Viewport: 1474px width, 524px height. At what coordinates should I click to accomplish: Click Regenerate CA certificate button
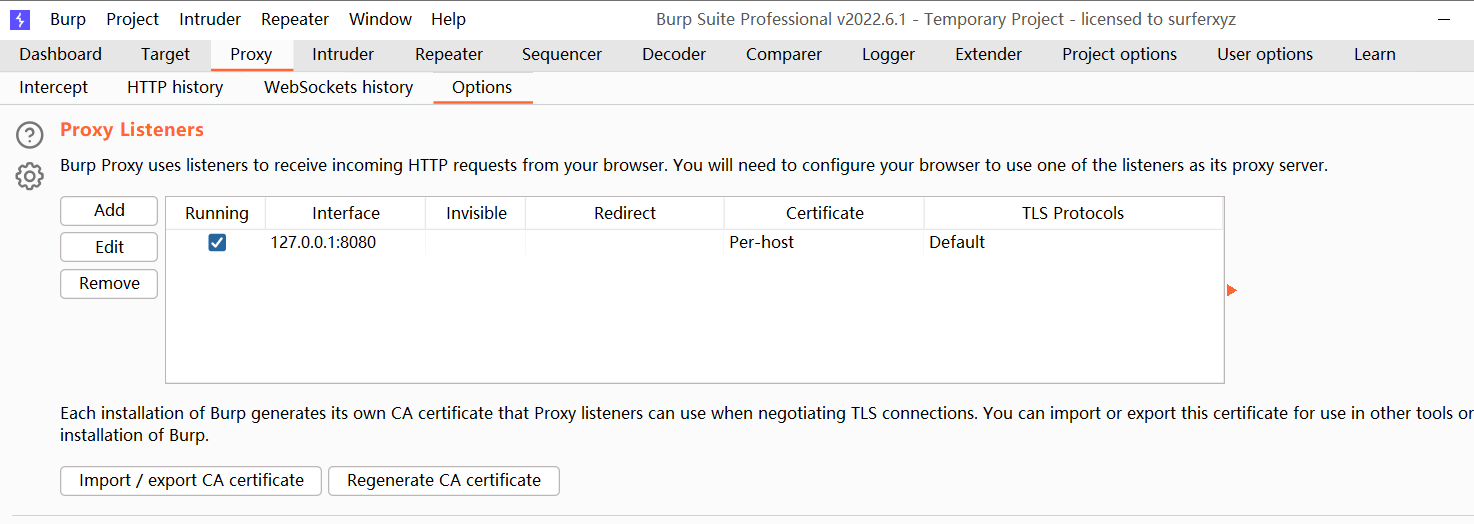click(x=443, y=480)
